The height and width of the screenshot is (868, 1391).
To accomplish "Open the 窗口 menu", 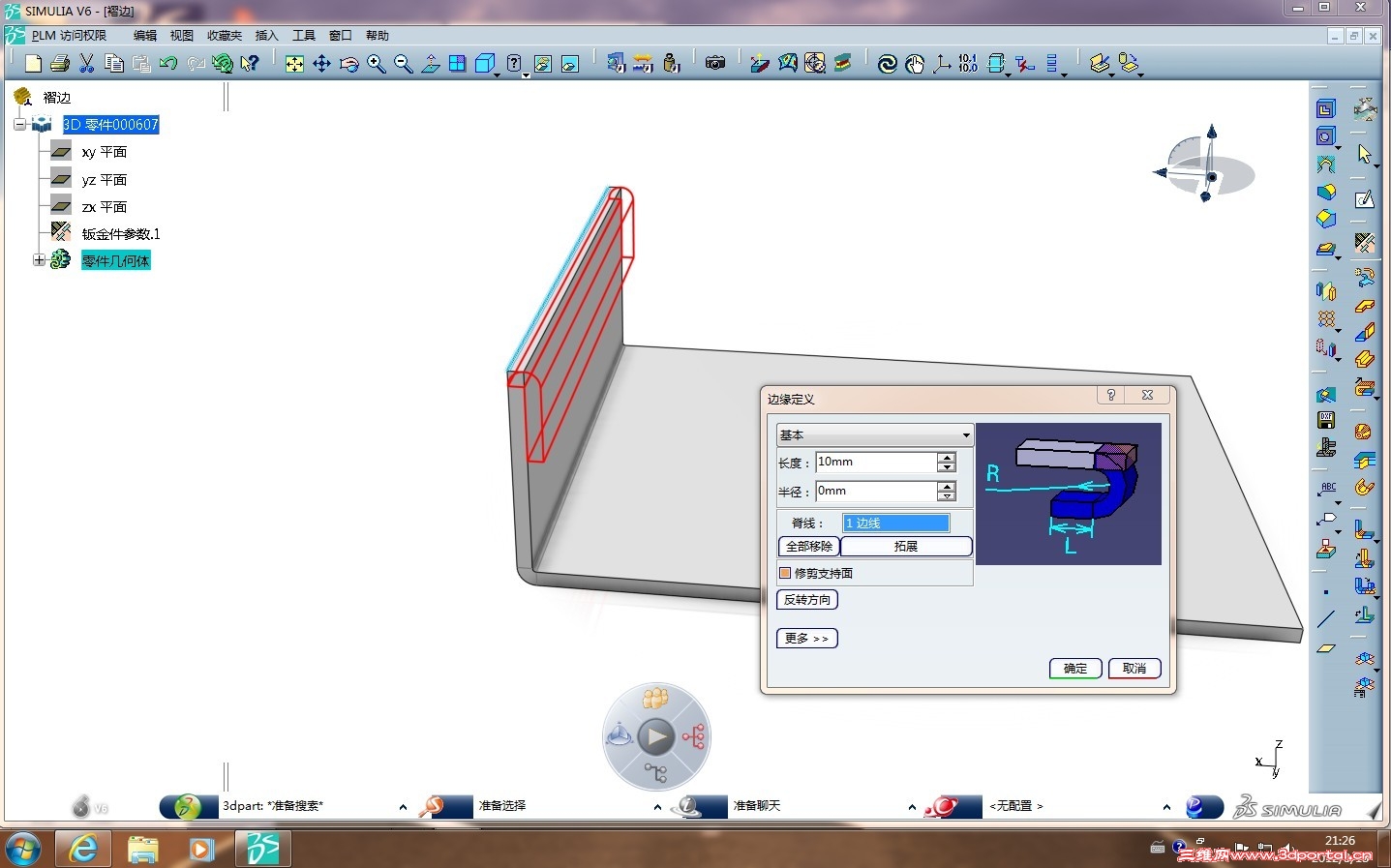I will pos(341,36).
